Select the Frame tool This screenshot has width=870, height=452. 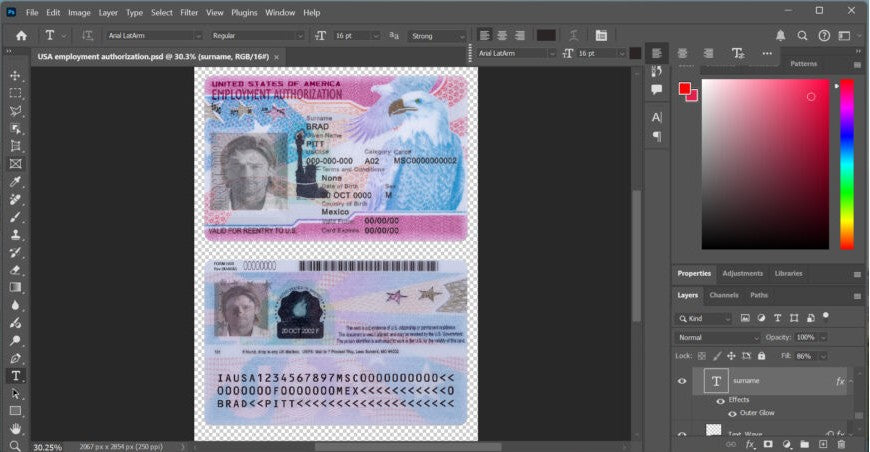pos(16,164)
